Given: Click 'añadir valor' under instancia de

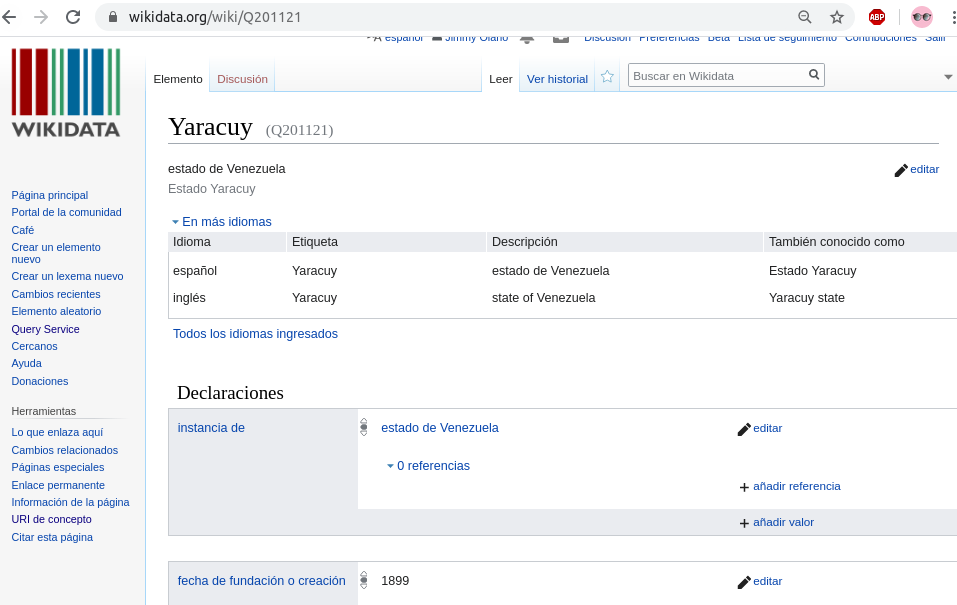Looking at the screenshot, I should 782,522.
